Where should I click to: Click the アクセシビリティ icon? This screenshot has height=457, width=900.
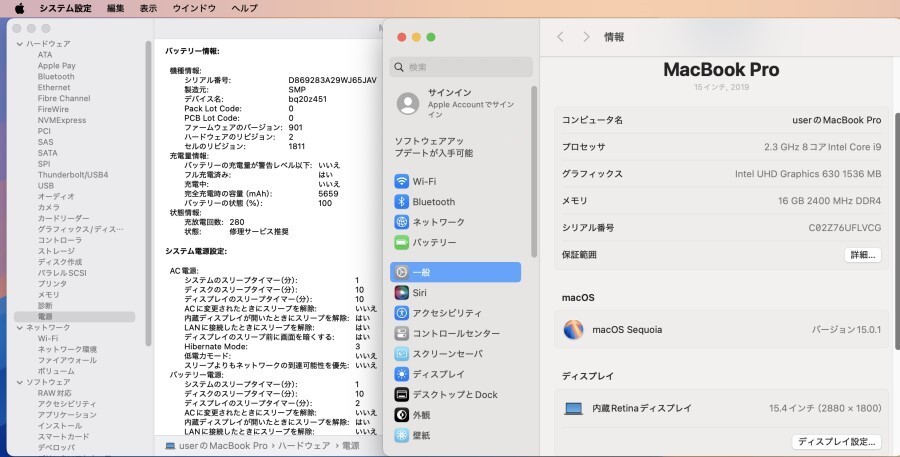pos(402,313)
